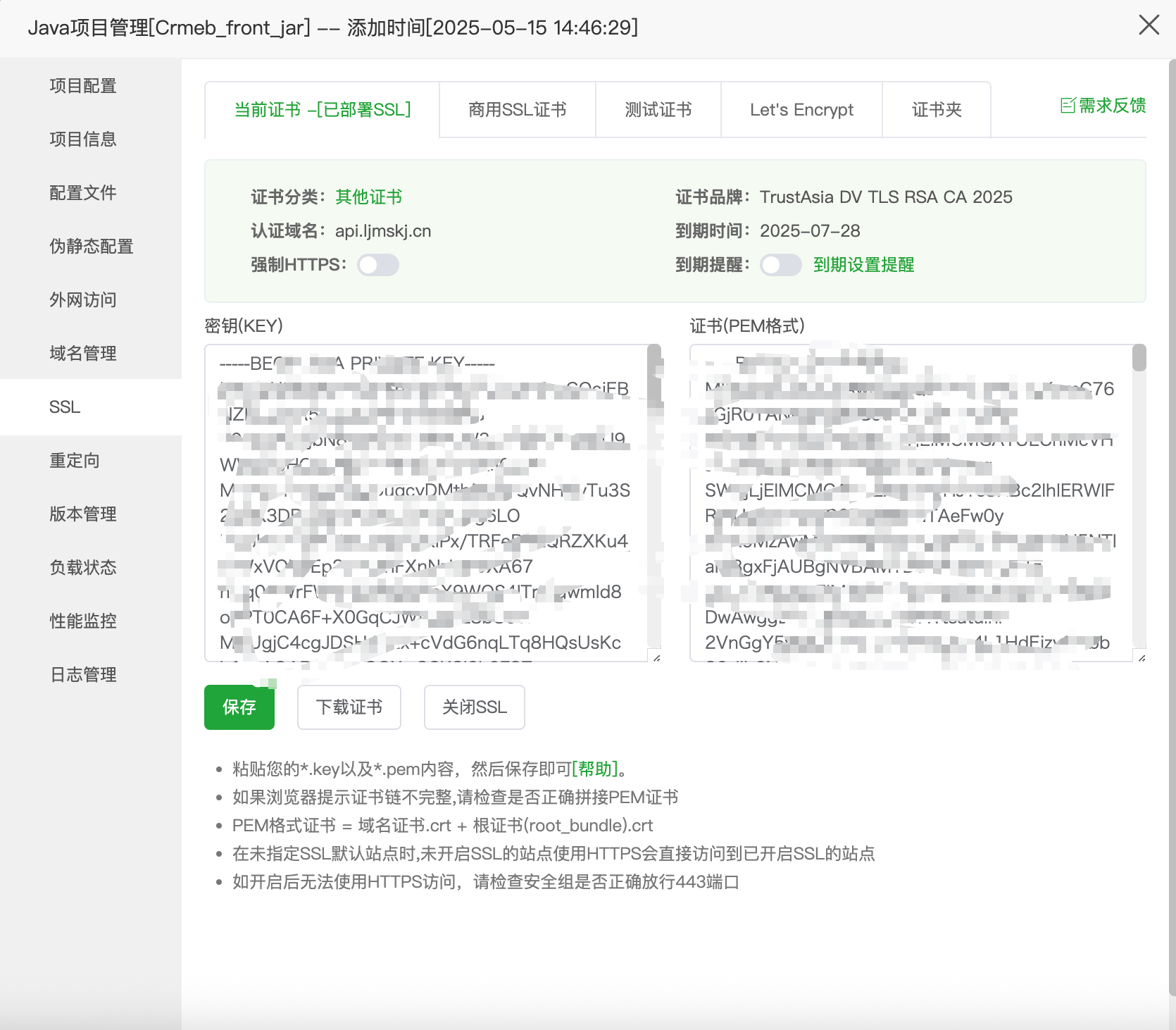Enable the 强制HTTPS toggle
Screen dimensions: 1176x1030
[x=377, y=265]
